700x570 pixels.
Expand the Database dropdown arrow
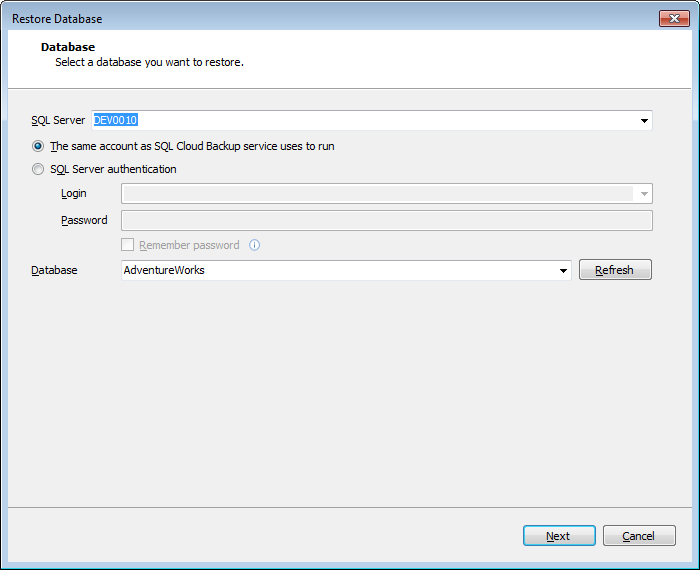pyautogui.click(x=563, y=270)
